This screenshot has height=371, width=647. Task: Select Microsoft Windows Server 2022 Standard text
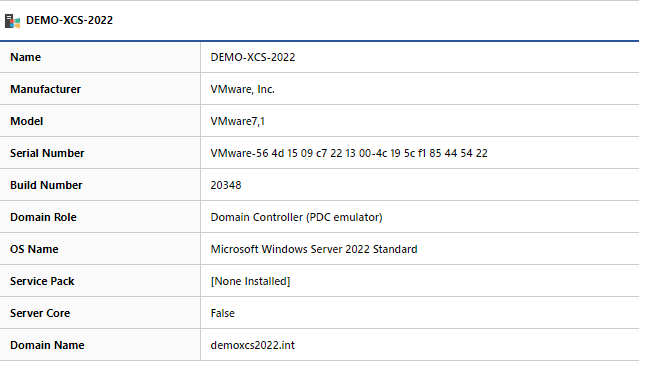coord(314,249)
